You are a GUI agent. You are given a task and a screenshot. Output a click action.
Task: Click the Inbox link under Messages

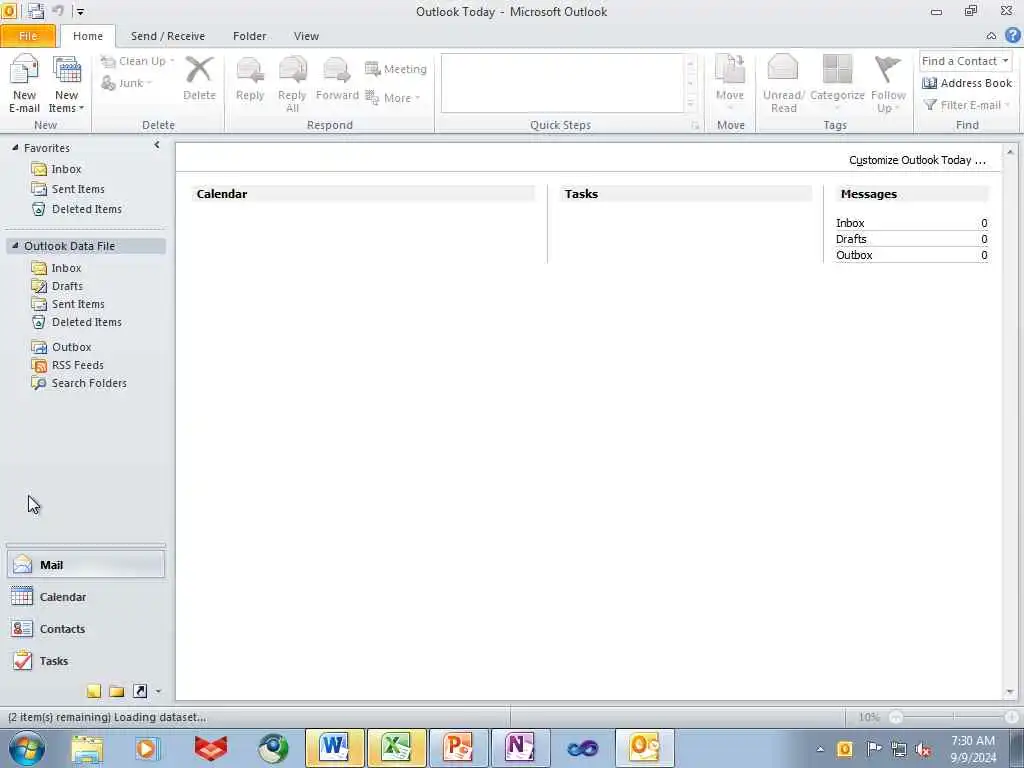850,223
